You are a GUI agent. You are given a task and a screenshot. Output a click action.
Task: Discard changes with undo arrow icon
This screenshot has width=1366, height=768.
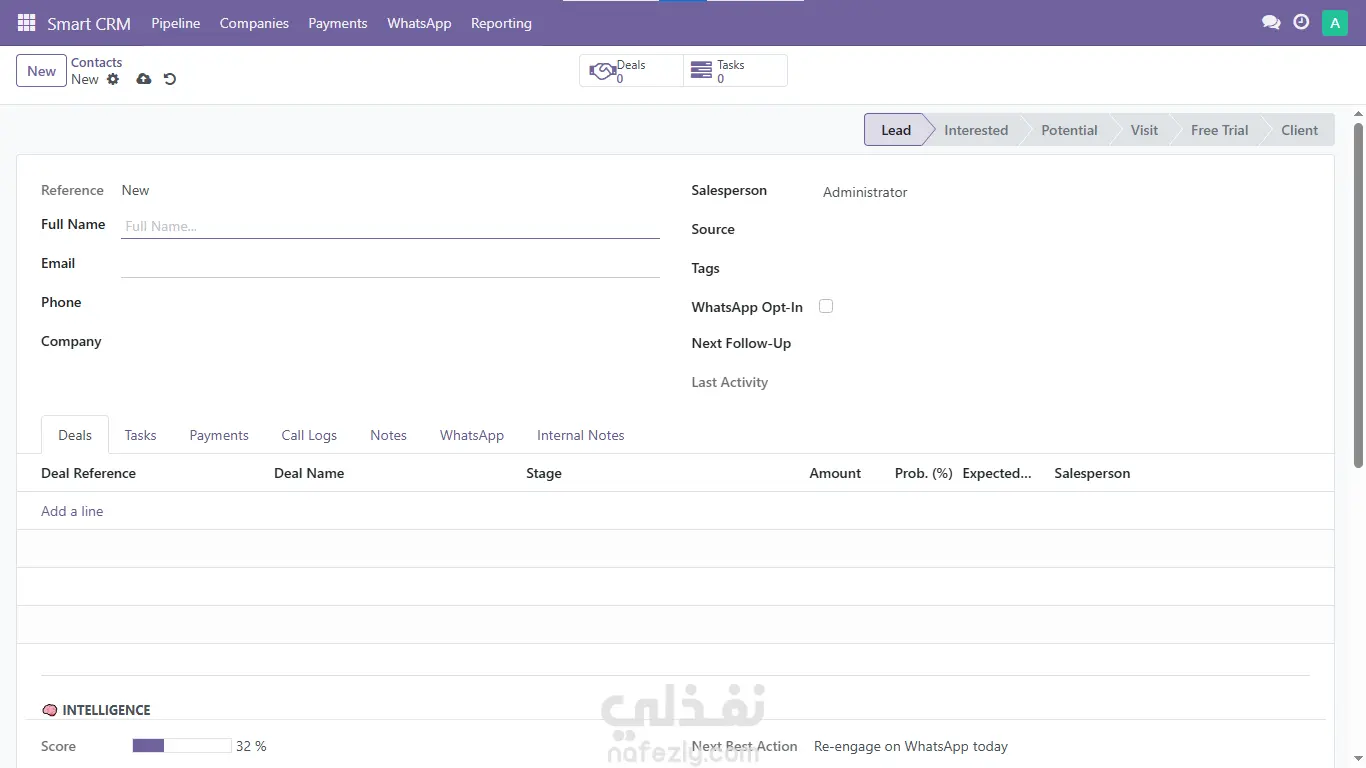tap(170, 79)
